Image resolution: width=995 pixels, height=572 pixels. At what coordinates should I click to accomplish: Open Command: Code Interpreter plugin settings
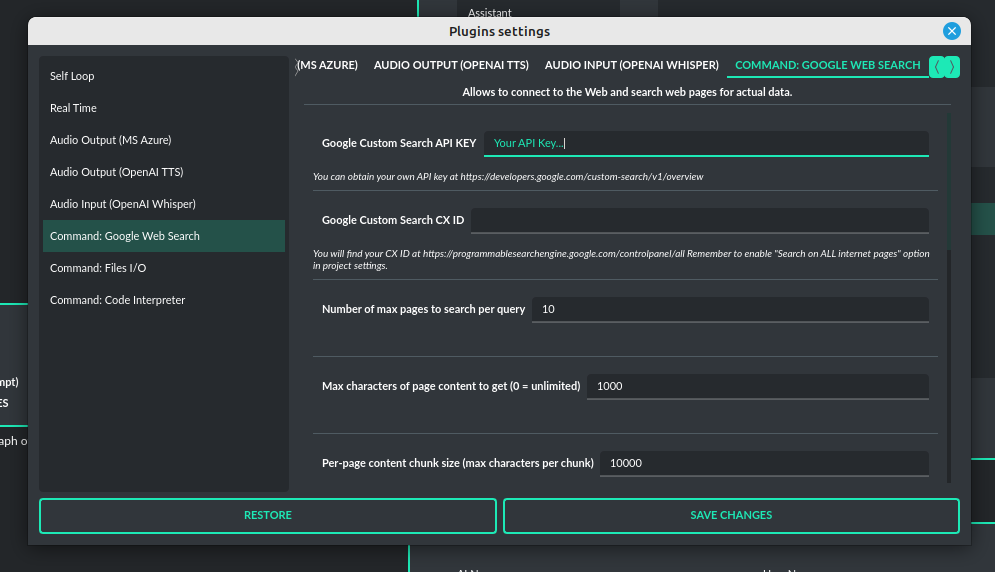pos(164,300)
